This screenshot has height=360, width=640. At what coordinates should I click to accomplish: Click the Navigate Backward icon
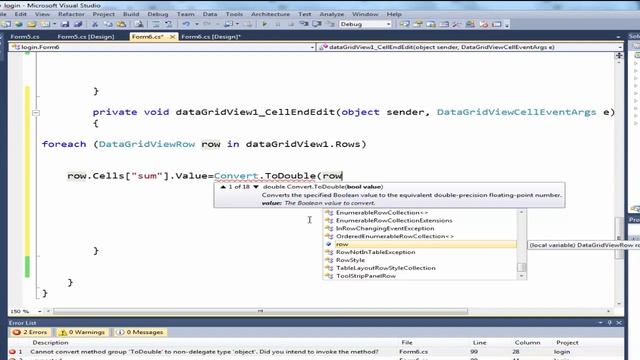pyautogui.click(x=228, y=24)
